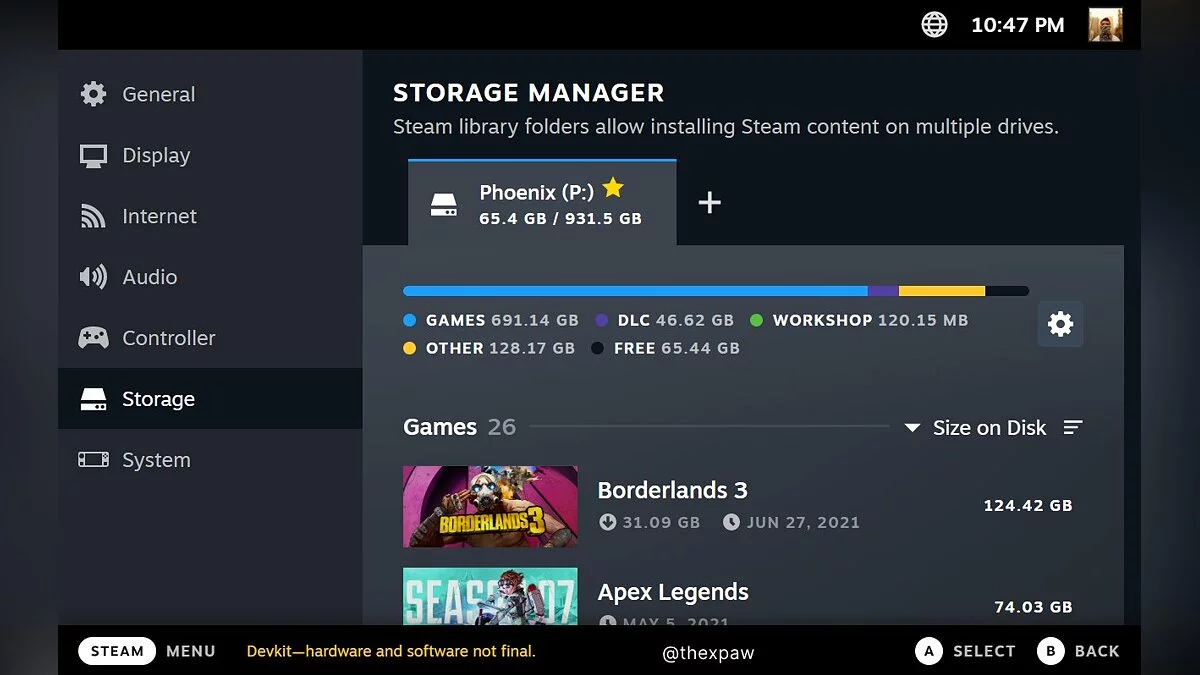Go to System settings menu item
1200x675 pixels.
210,460
